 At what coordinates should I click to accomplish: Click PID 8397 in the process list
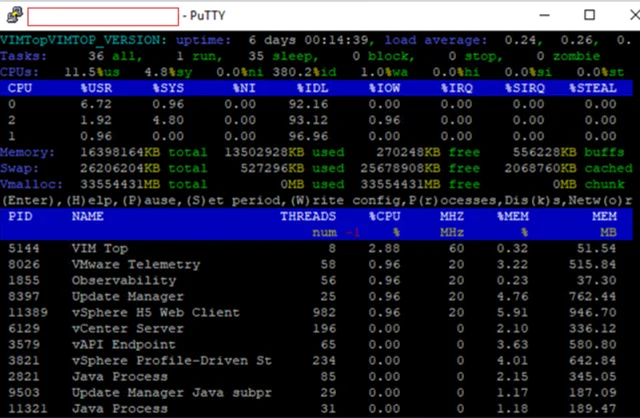point(24,297)
